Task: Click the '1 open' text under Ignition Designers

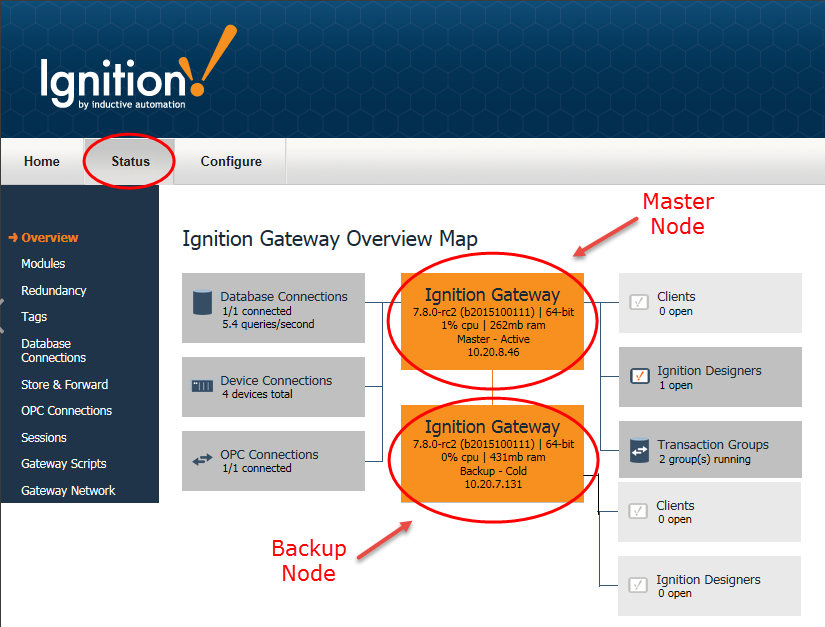Action: [x=676, y=385]
